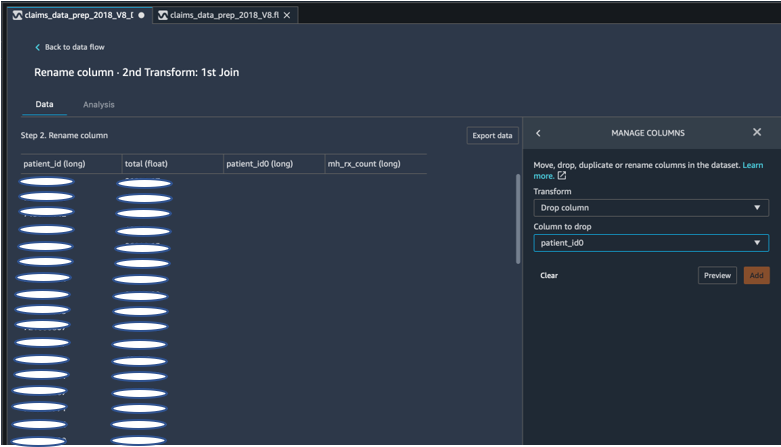Click the mh_rx_count (long) column header

pyautogui.click(x=364, y=163)
